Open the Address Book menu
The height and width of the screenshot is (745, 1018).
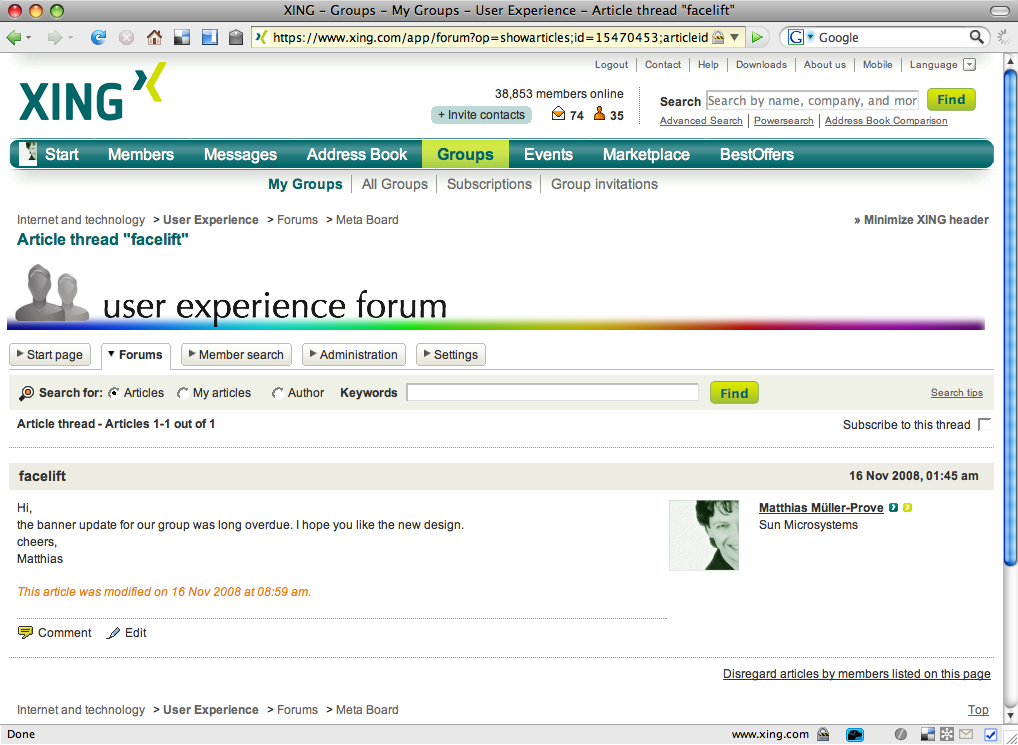click(357, 154)
